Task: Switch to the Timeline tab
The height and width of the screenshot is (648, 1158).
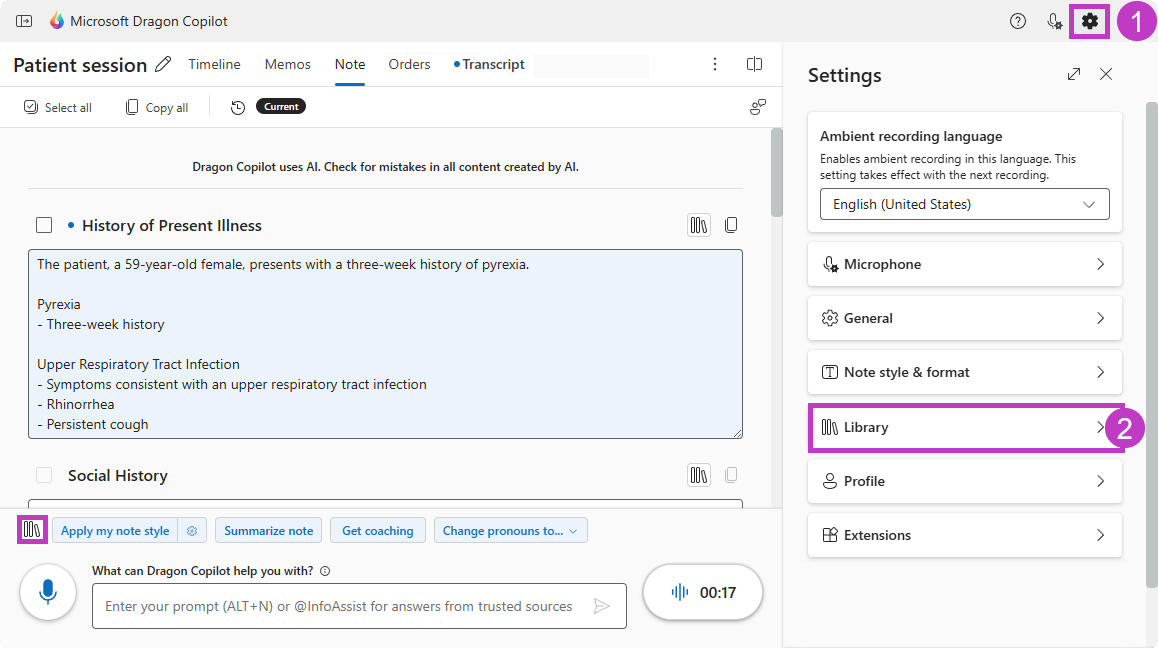Action: (x=213, y=64)
